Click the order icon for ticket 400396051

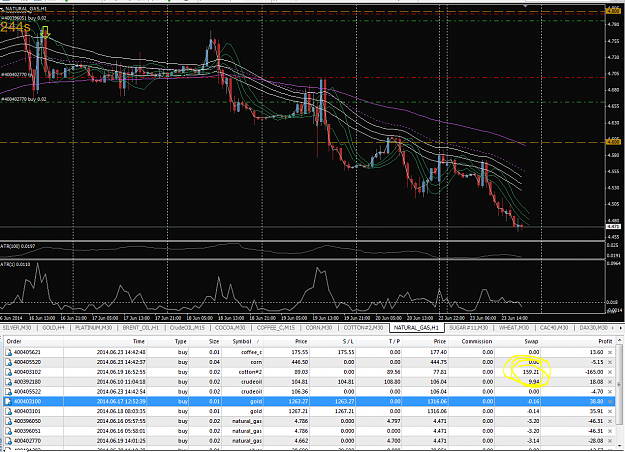tap(8, 431)
